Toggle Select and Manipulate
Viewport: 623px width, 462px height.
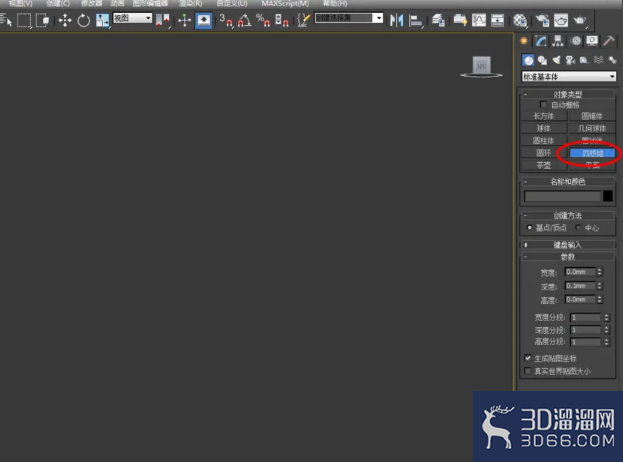click(x=184, y=20)
